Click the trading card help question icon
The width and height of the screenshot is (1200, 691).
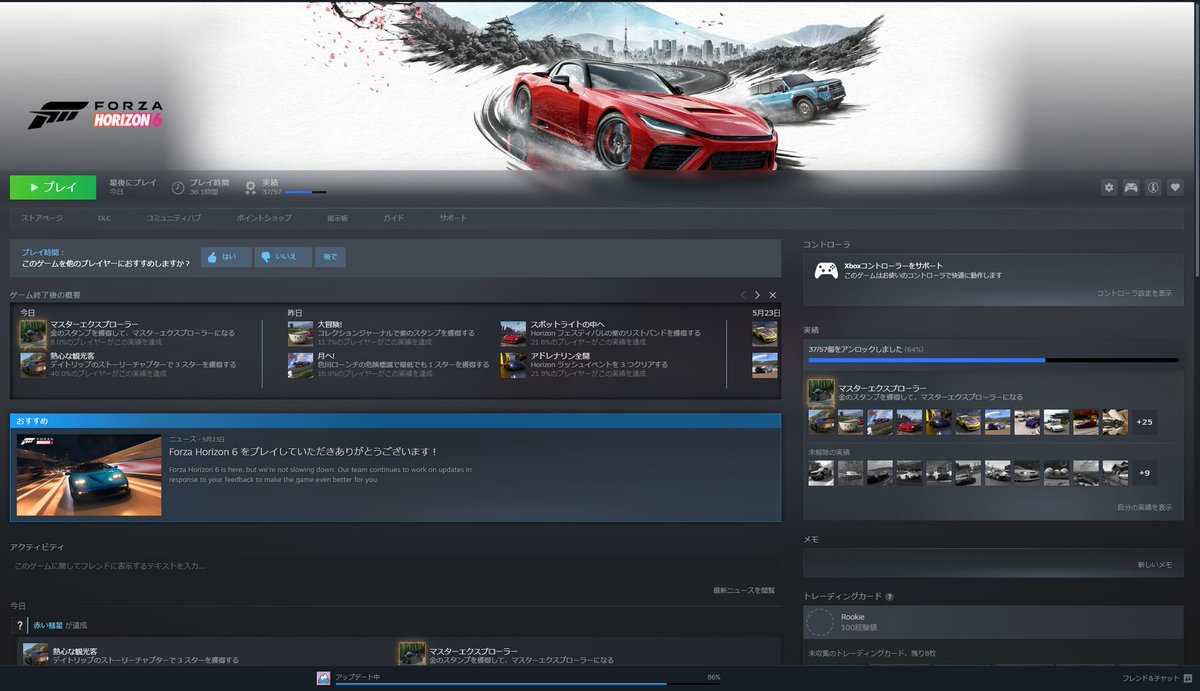(x=889, y=597)
